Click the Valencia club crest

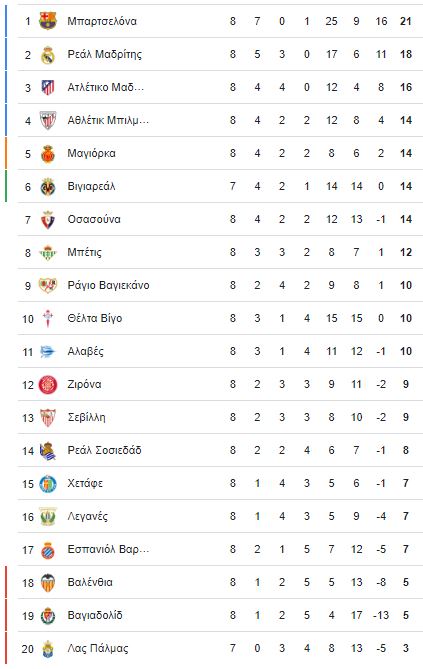(48, 582)
